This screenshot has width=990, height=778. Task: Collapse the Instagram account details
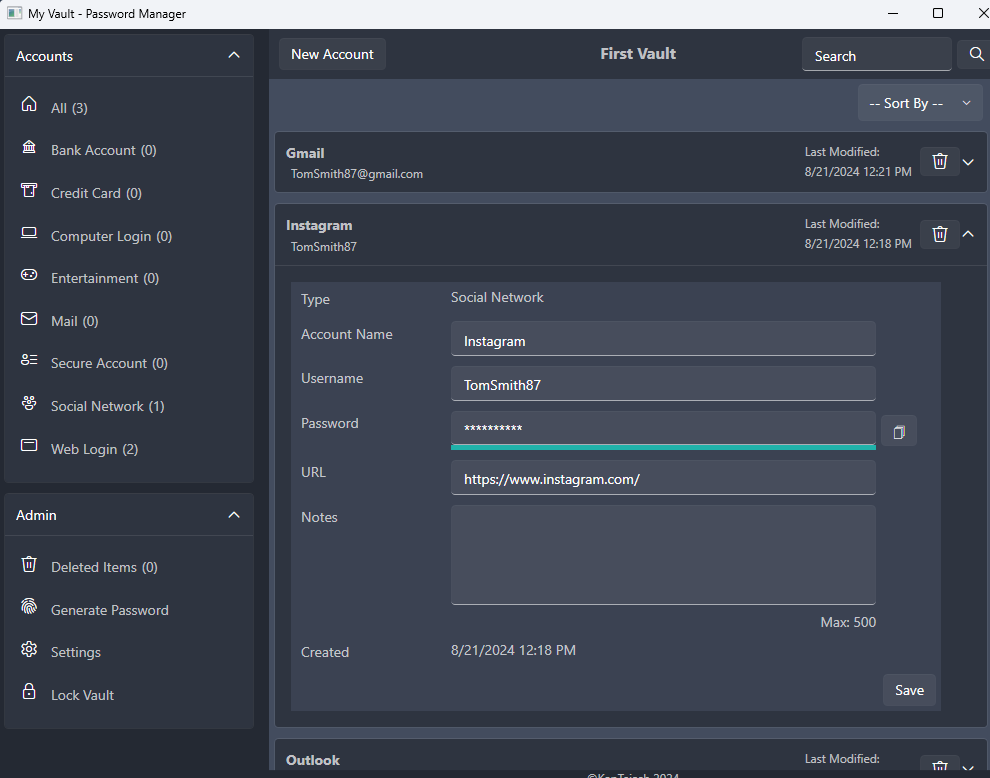point(968,234)
